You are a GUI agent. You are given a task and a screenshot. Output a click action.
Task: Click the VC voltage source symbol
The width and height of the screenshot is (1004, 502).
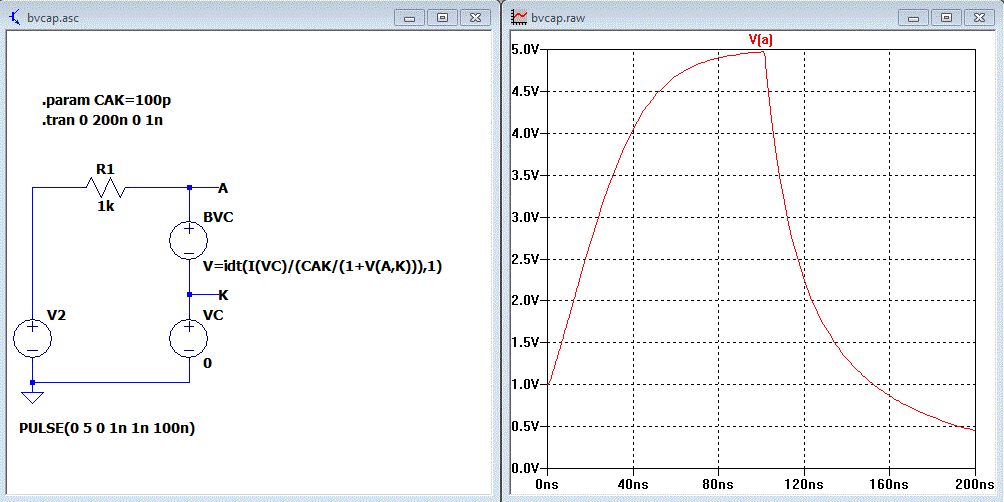(188, 339)
